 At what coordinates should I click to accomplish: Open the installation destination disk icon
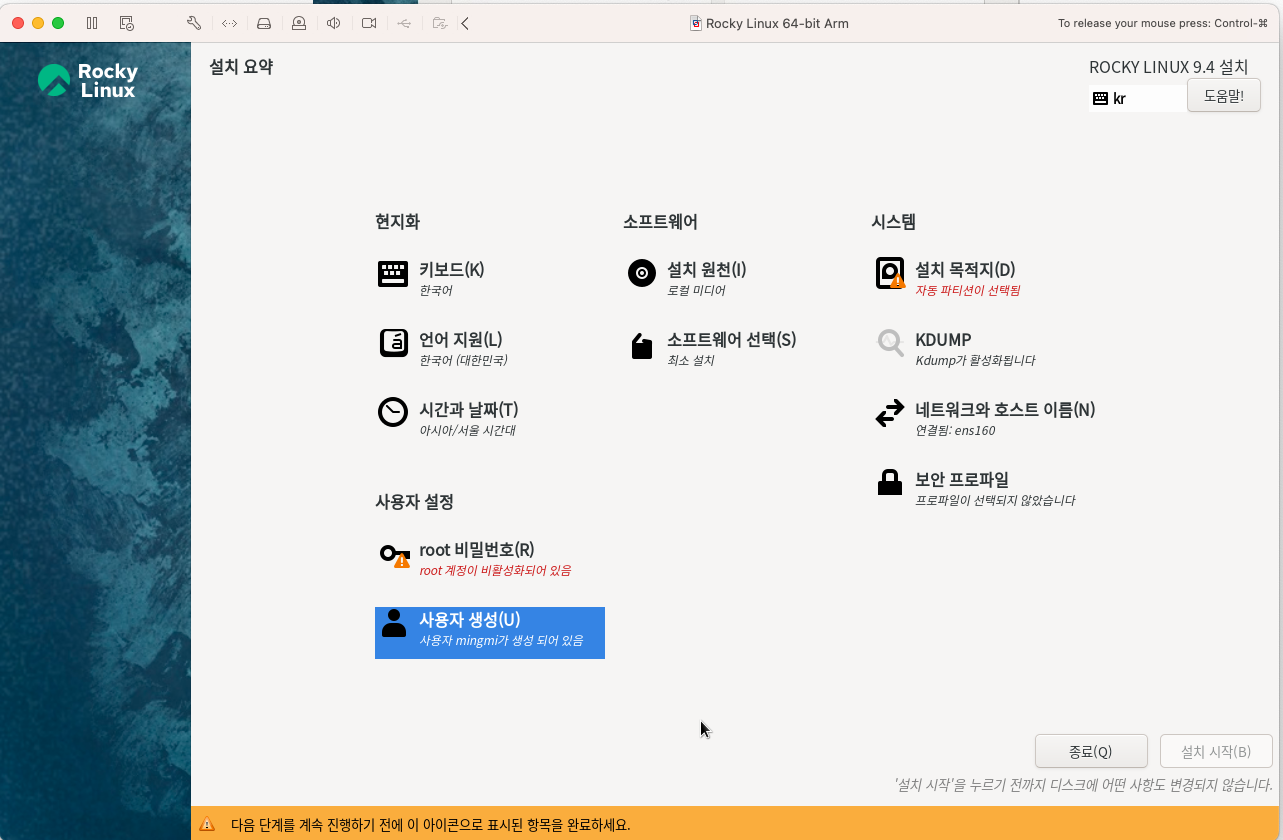pyautogui.click(x=890, y=273)
